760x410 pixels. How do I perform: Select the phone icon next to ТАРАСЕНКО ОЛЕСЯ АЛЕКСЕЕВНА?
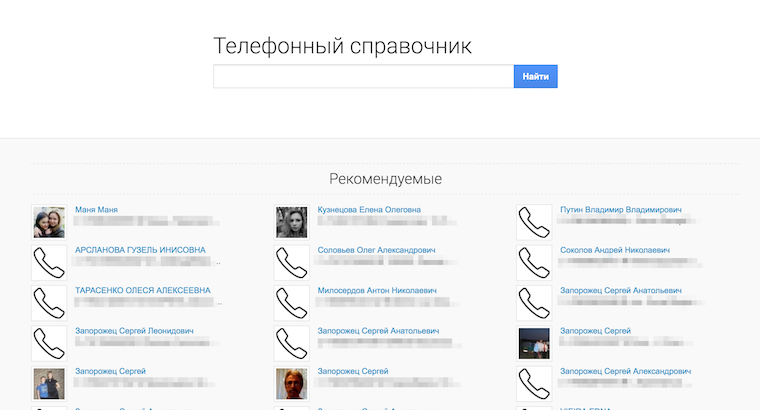tap(49, 303)
